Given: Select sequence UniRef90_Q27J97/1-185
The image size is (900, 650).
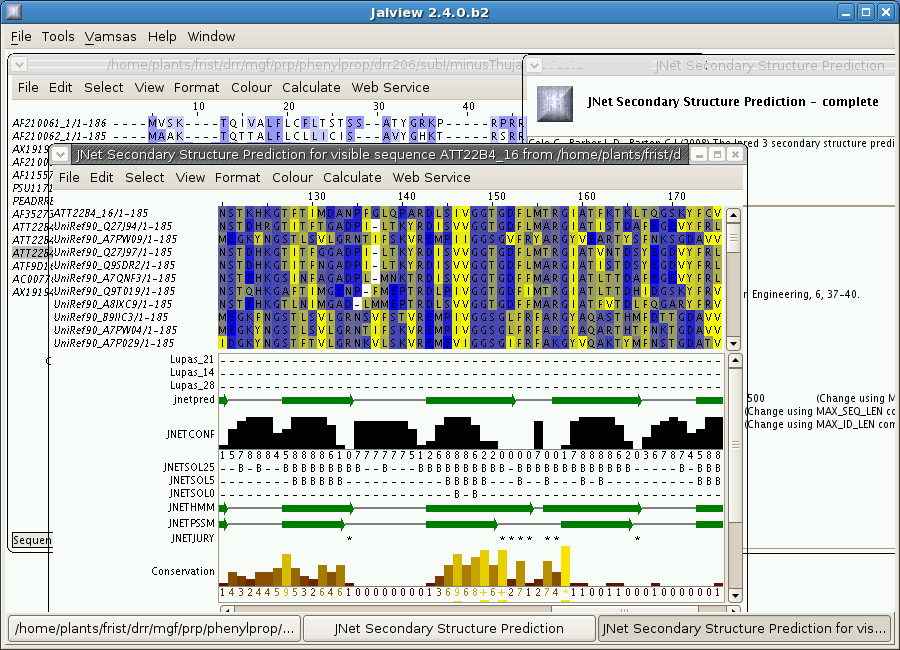Looking at the screenshot, I should [x=112, y=252].
